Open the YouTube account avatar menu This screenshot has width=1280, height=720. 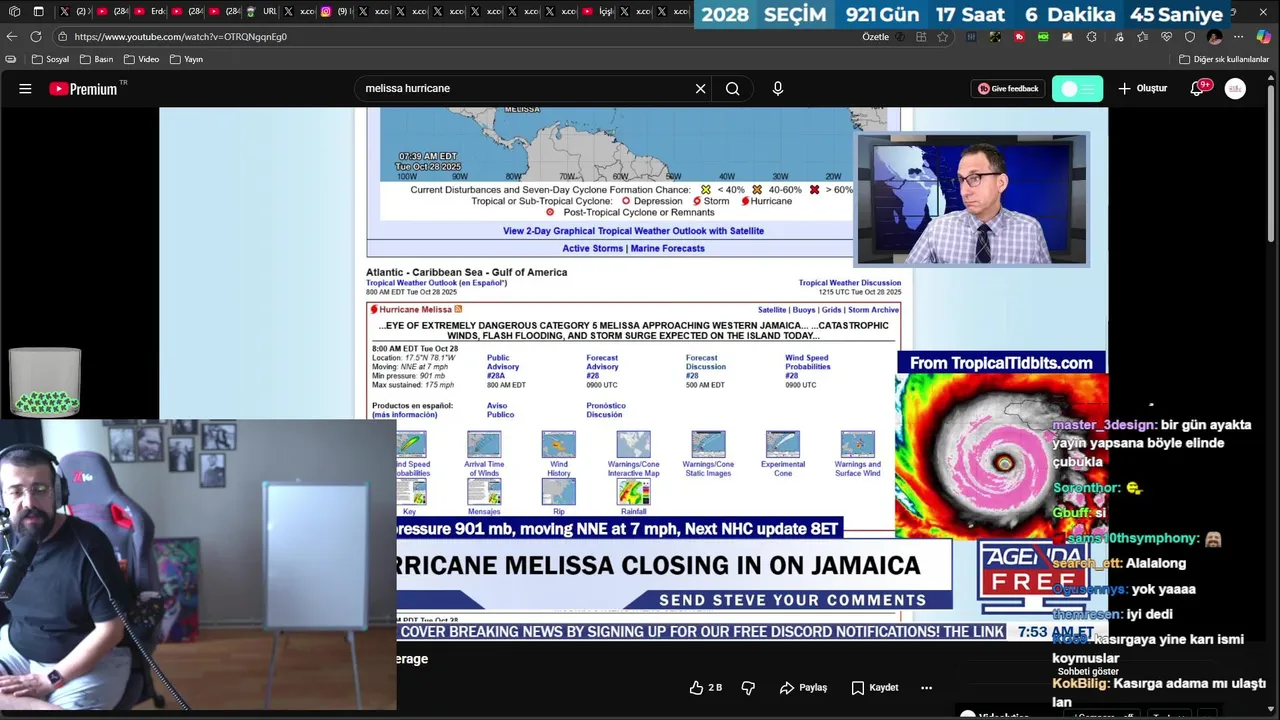coord(1235,88)
